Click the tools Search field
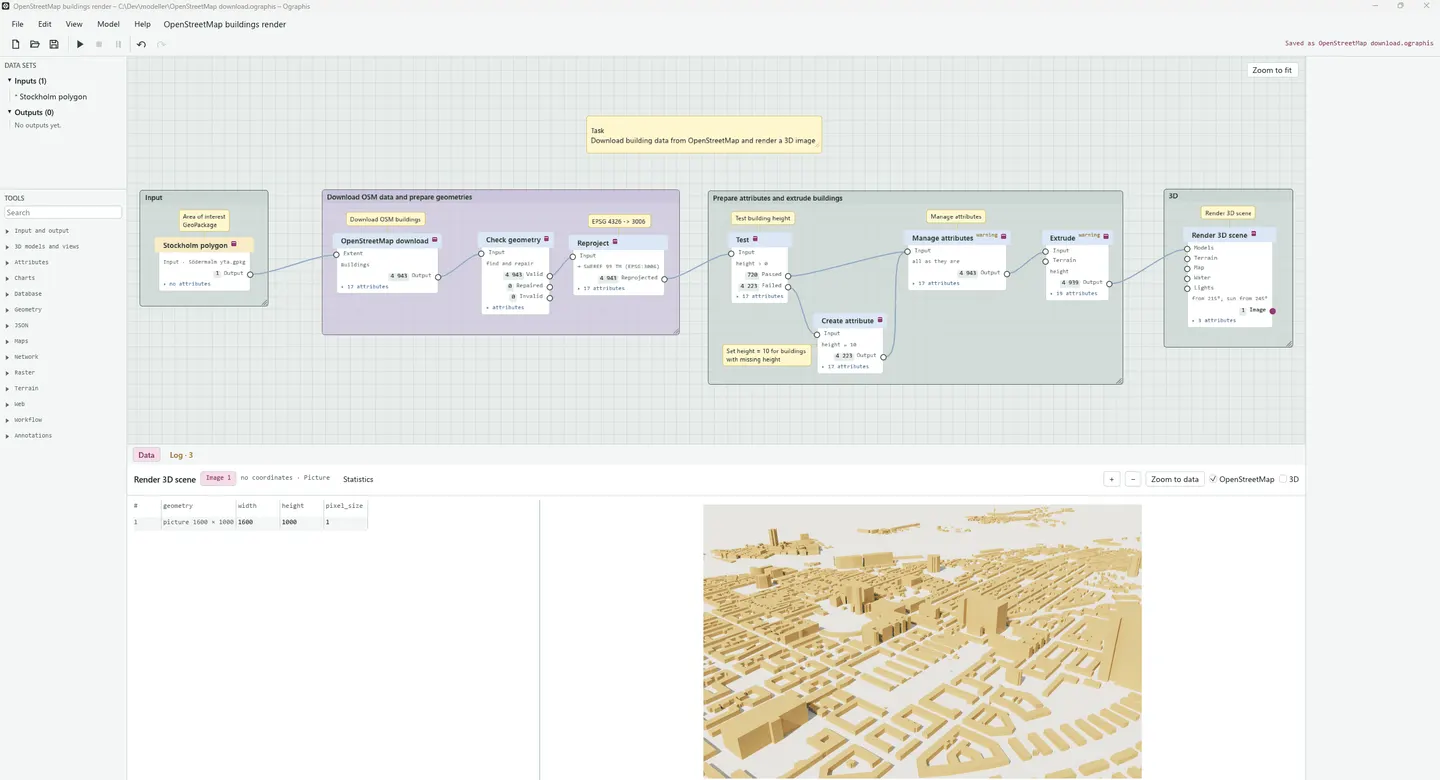The width and height of the screenshot is (1440, 780). click(63, 212)
